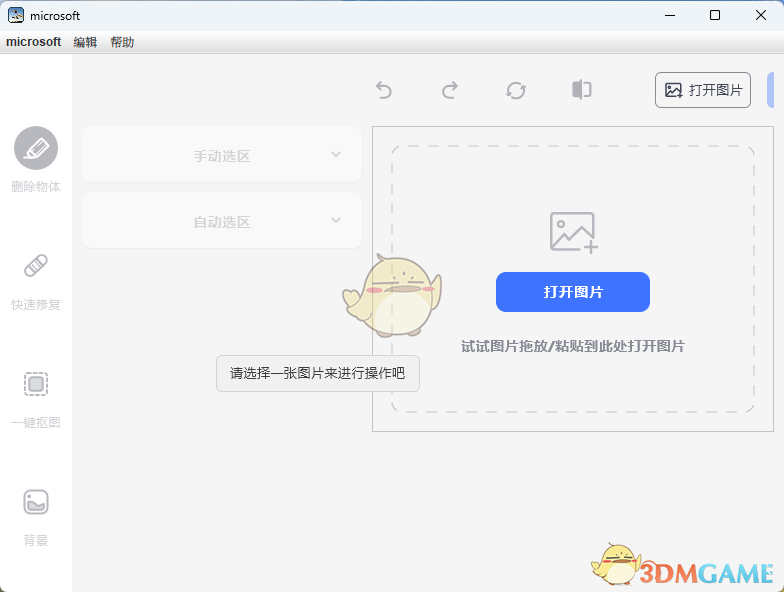The width and height of the screenshot is (784, 592).
Task: Close the microsoft window
Action: tap(761, 16)
